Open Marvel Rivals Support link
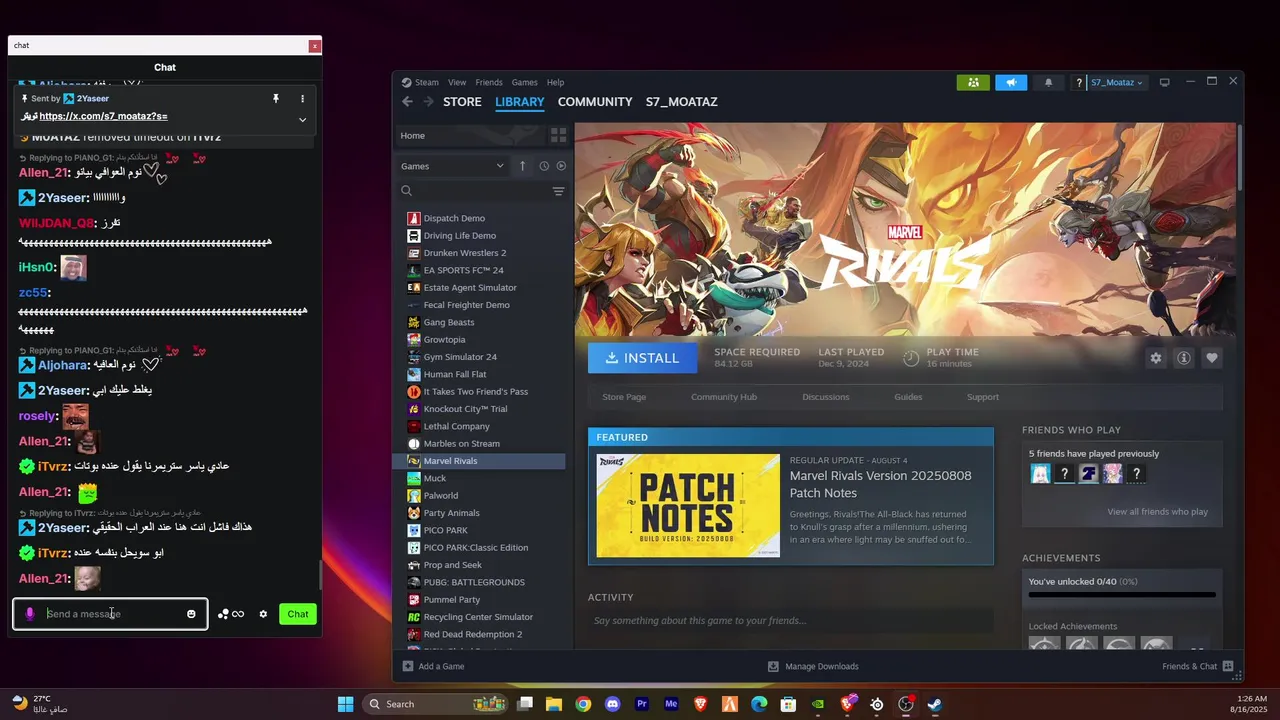This screenshot has height=720, width=1280. pyautogui.click(x=983, y=397)
